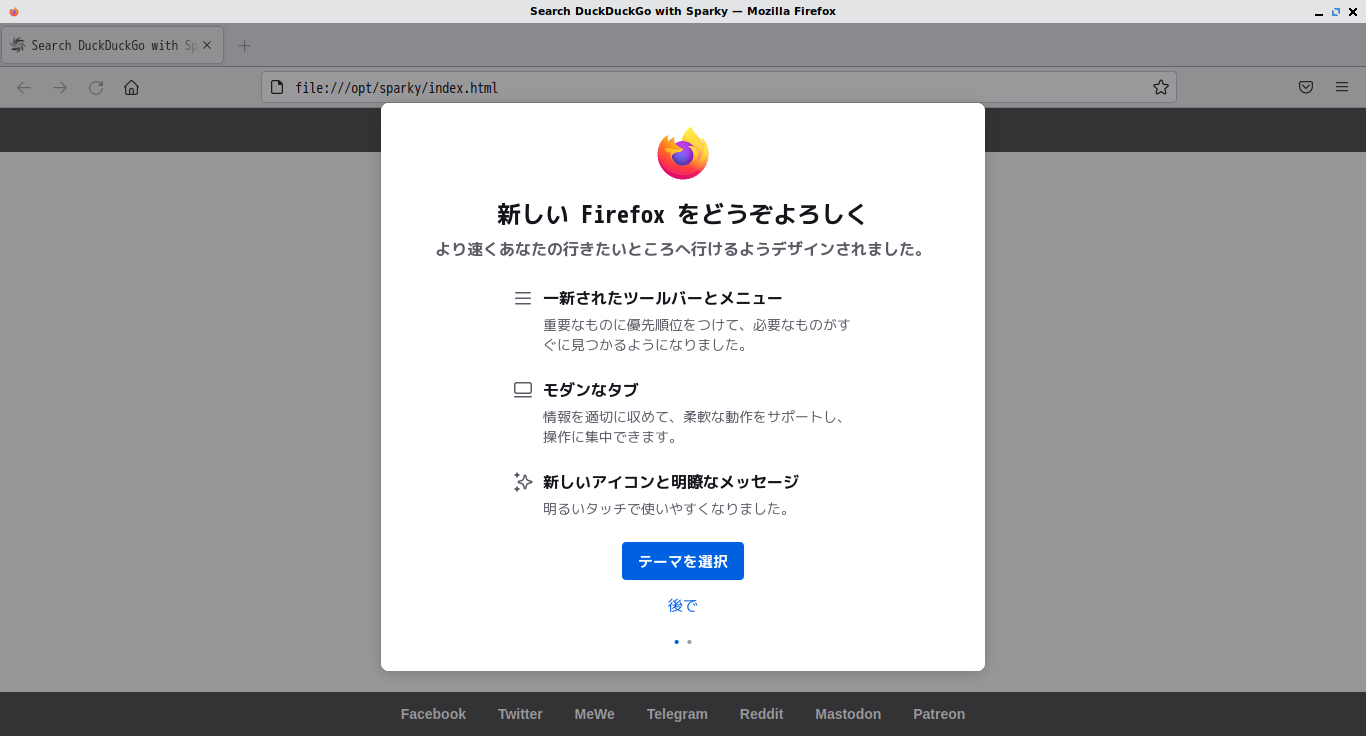1366x736 pixels.
Task: Click the Firefox icon in the title bar
Action: tap(14, 11)
